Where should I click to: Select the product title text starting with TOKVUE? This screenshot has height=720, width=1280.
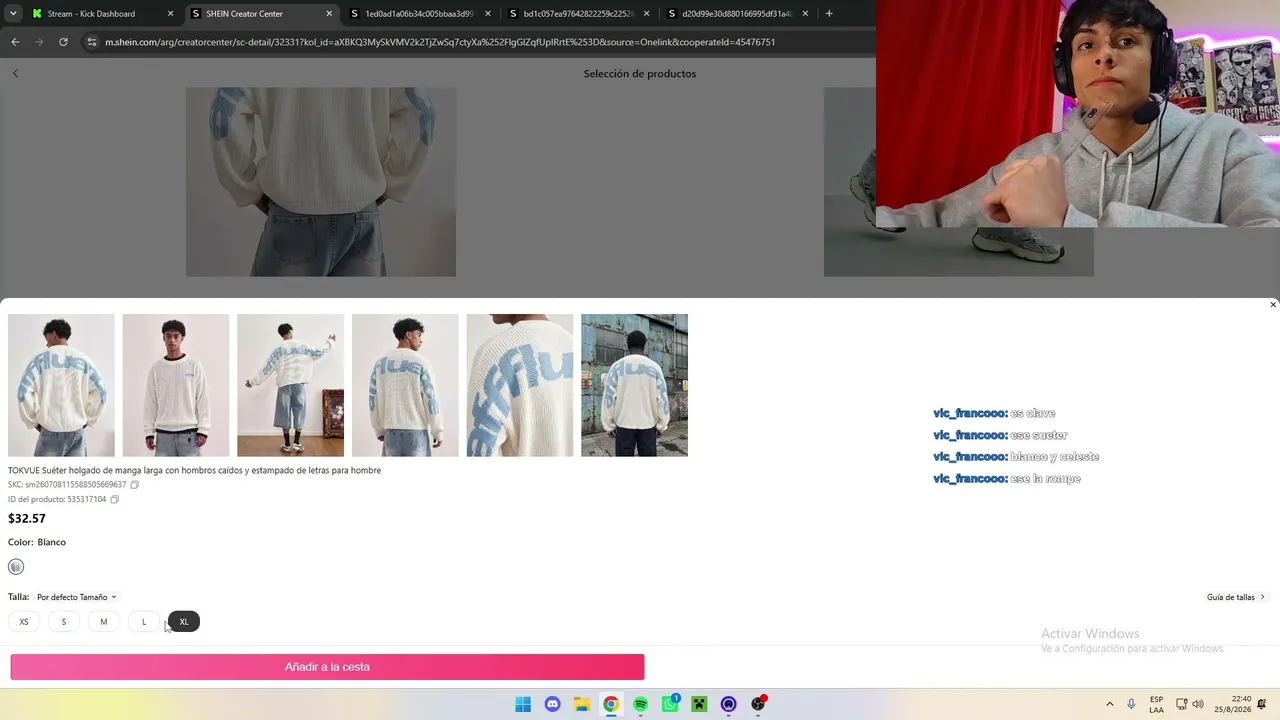[x=194, y=470]
